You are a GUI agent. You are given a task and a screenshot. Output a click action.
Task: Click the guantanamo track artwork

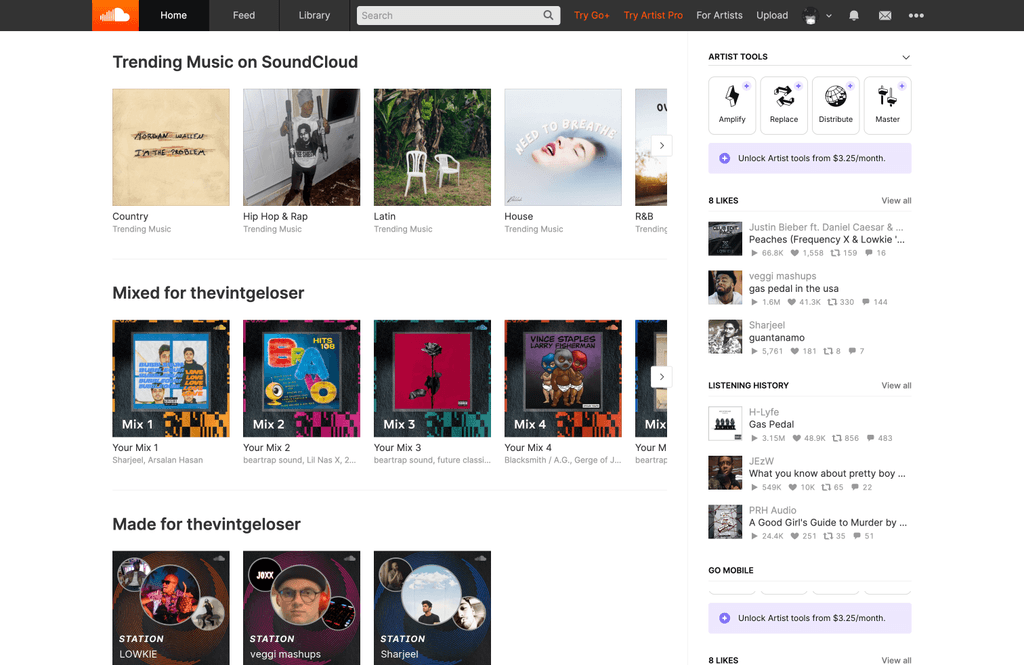click(725, 336)
